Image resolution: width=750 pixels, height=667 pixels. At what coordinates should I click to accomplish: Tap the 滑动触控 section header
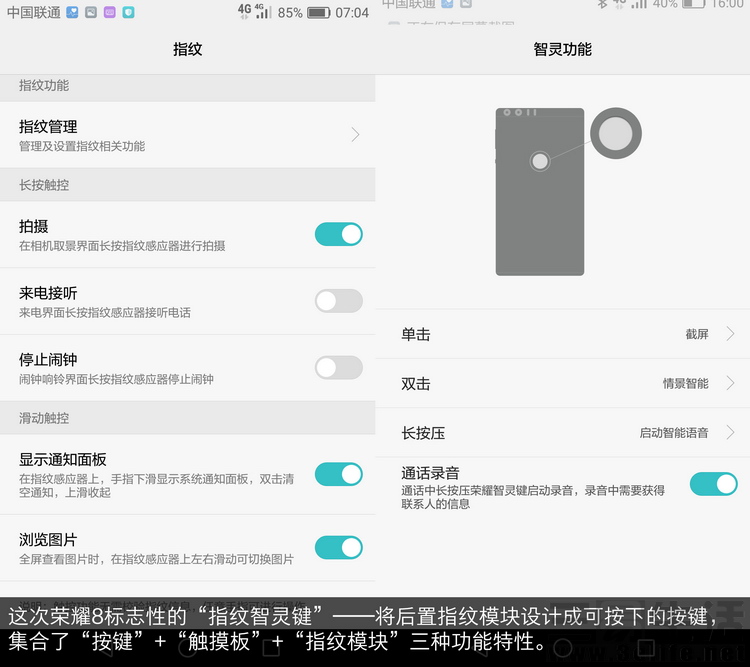pyautogui.click(x=44, y=418)
